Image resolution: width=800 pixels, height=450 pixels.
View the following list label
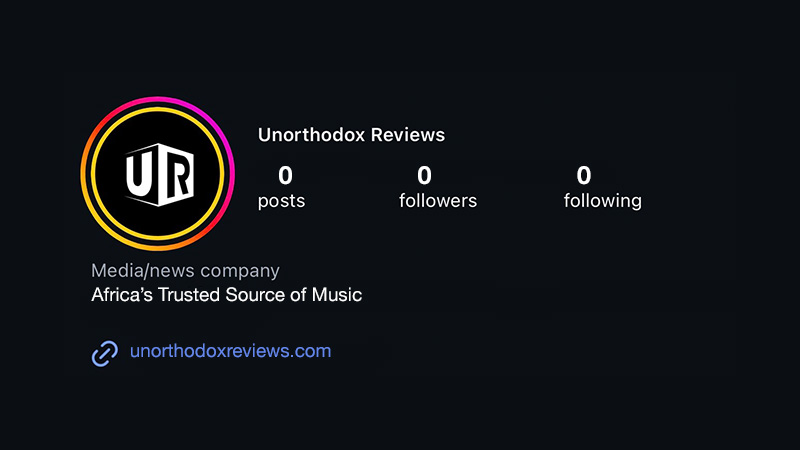[x=603, y=201]
